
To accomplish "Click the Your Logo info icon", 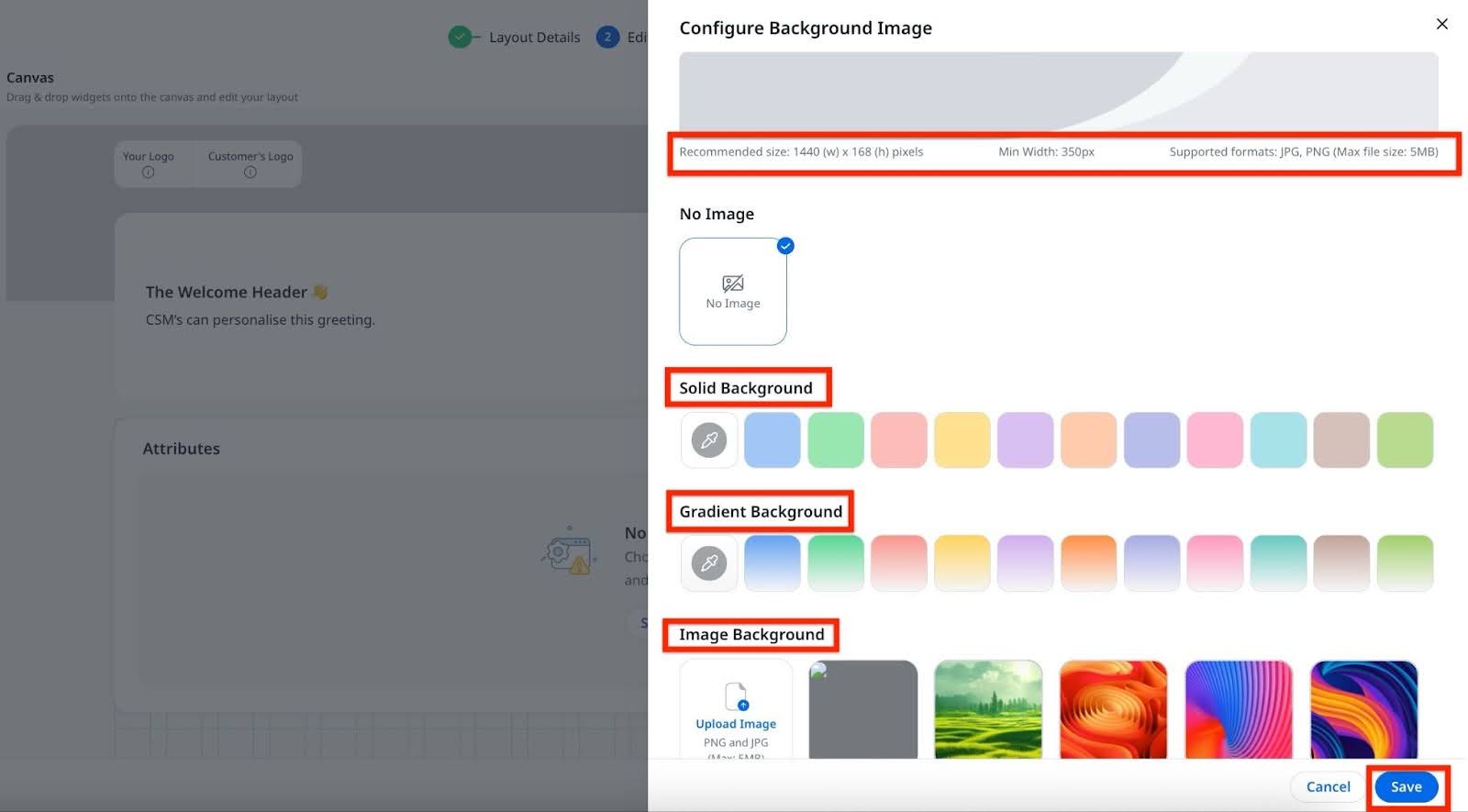I will pyautogui.click(x=149, y=172).
